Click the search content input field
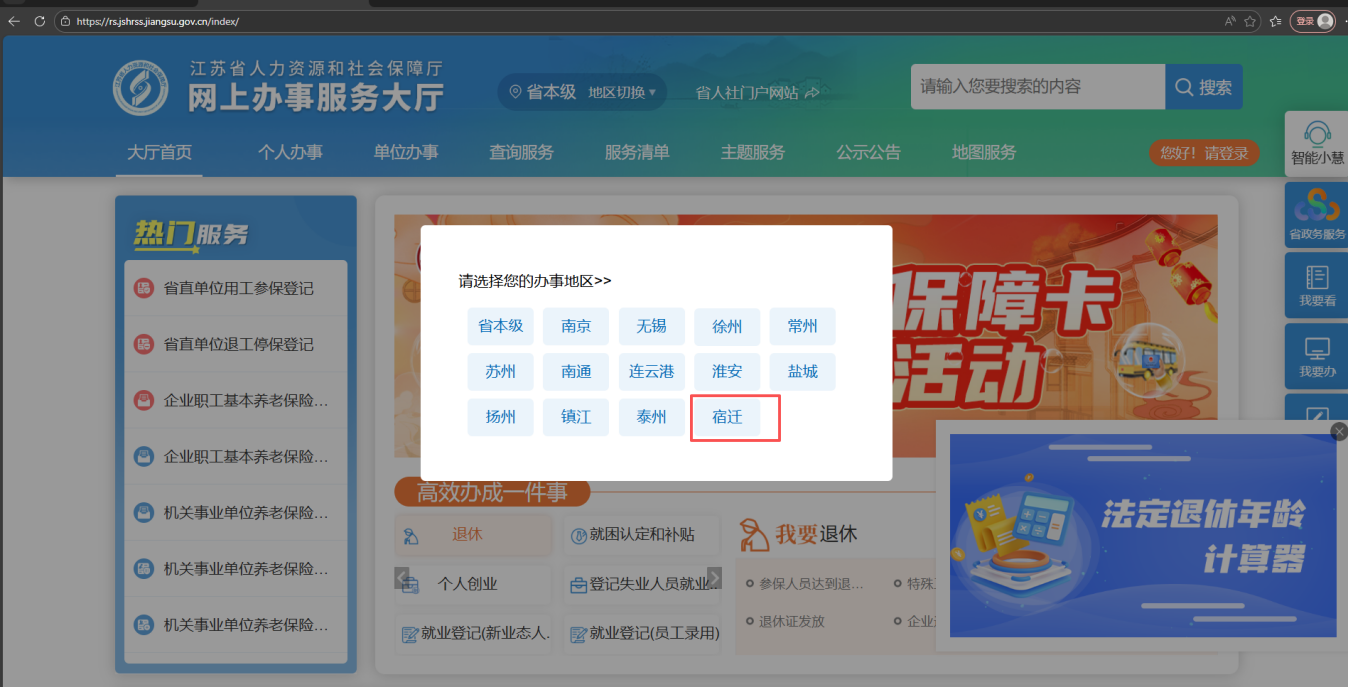 tap(1037, 87)
